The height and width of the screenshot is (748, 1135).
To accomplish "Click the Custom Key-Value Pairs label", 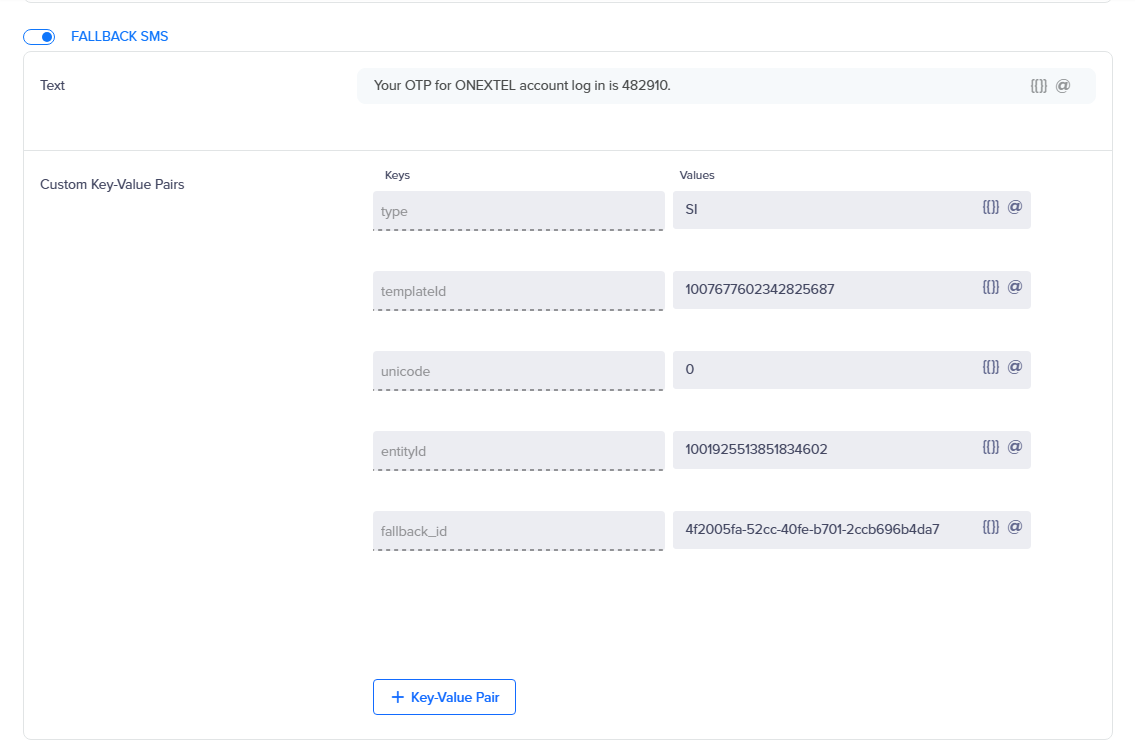I will pos(112,185).
